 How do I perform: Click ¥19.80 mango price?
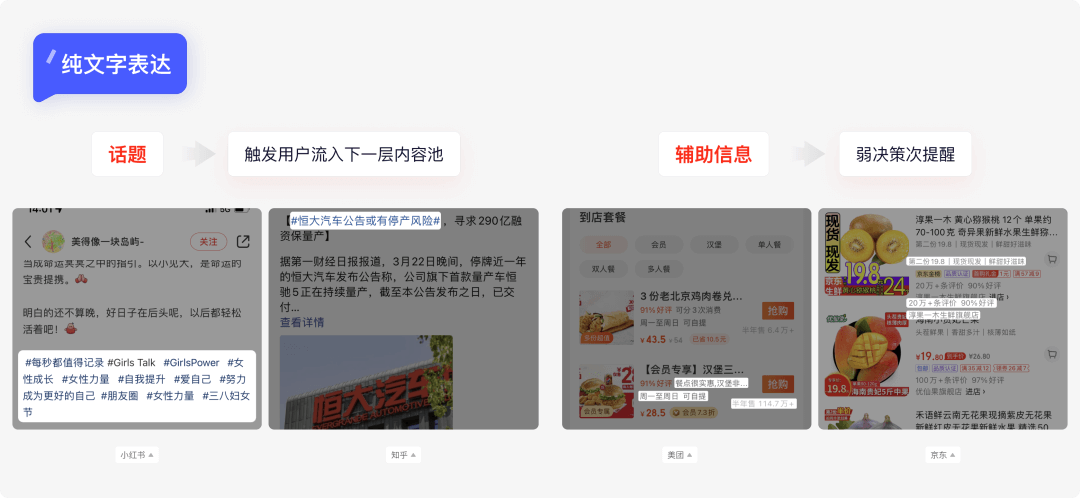click(928, 356)
